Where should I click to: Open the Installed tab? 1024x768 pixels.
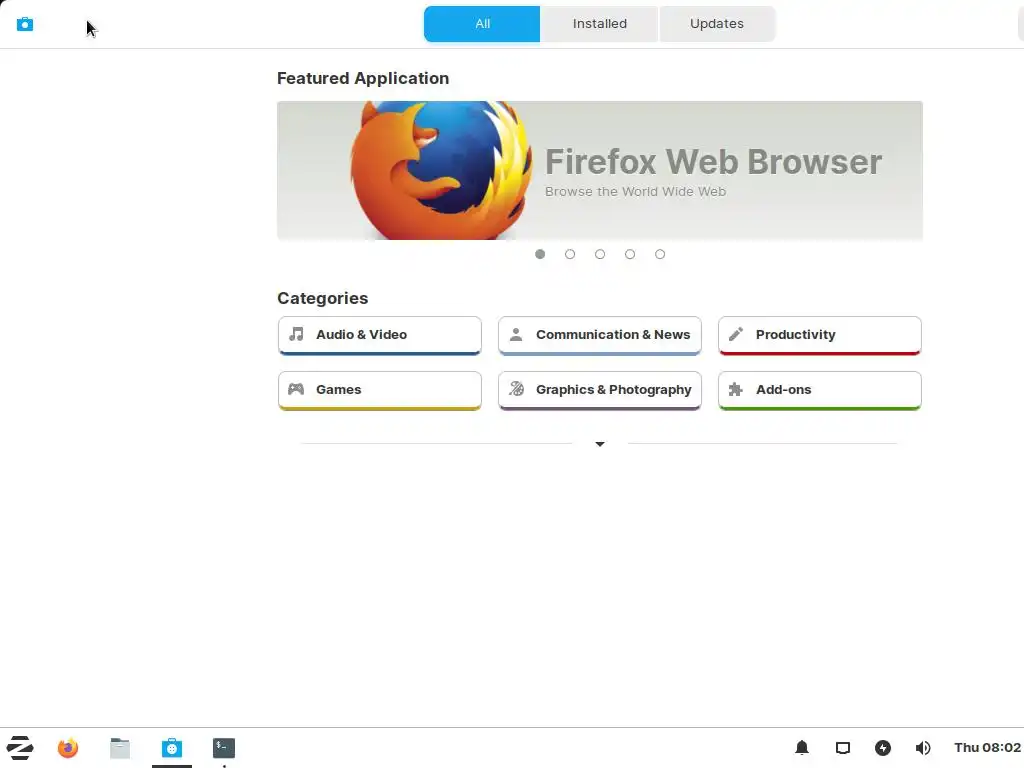(x=600, y=24)
